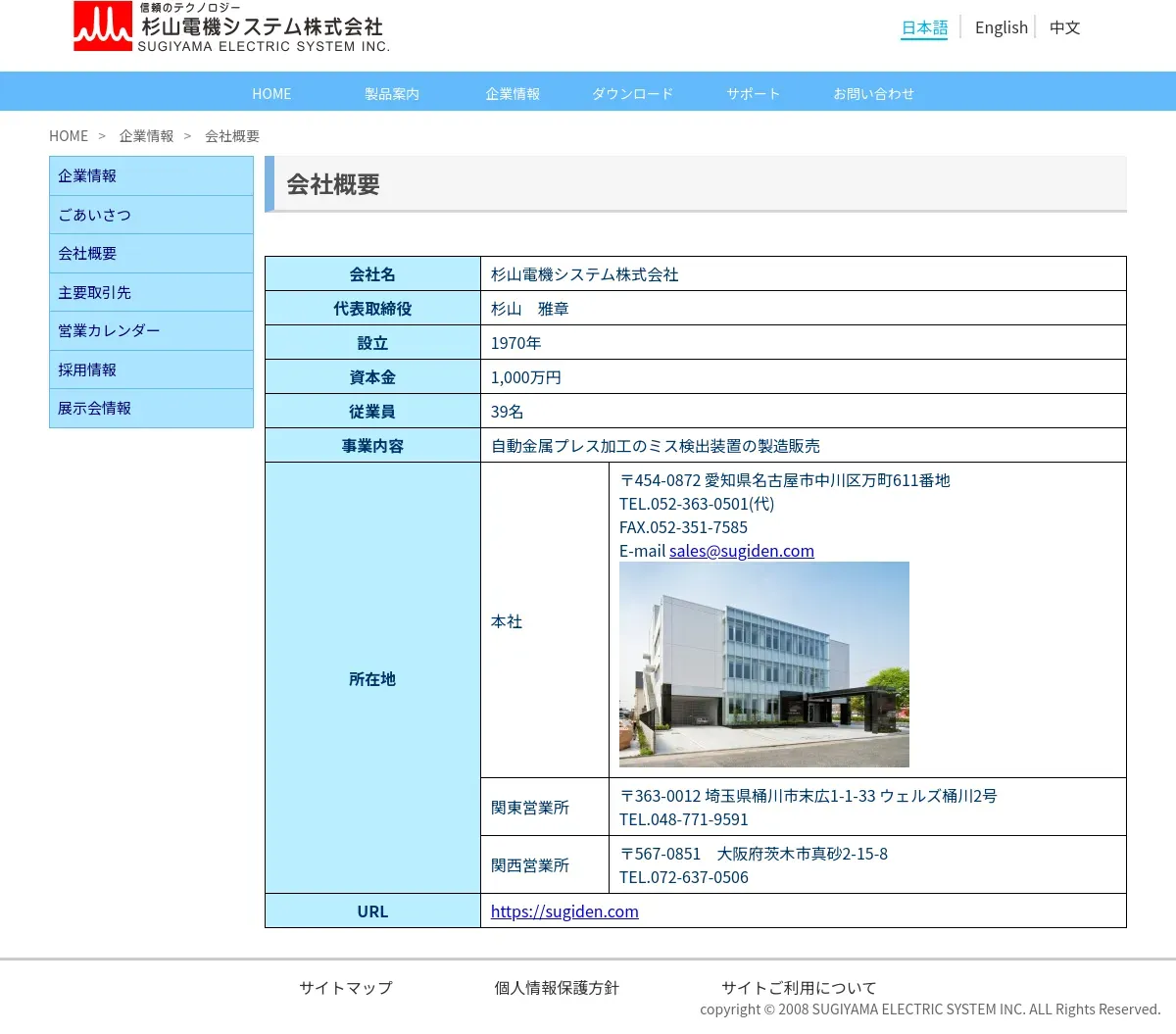Click the TEL.072-637-0506 phone number

pos(684,877)
